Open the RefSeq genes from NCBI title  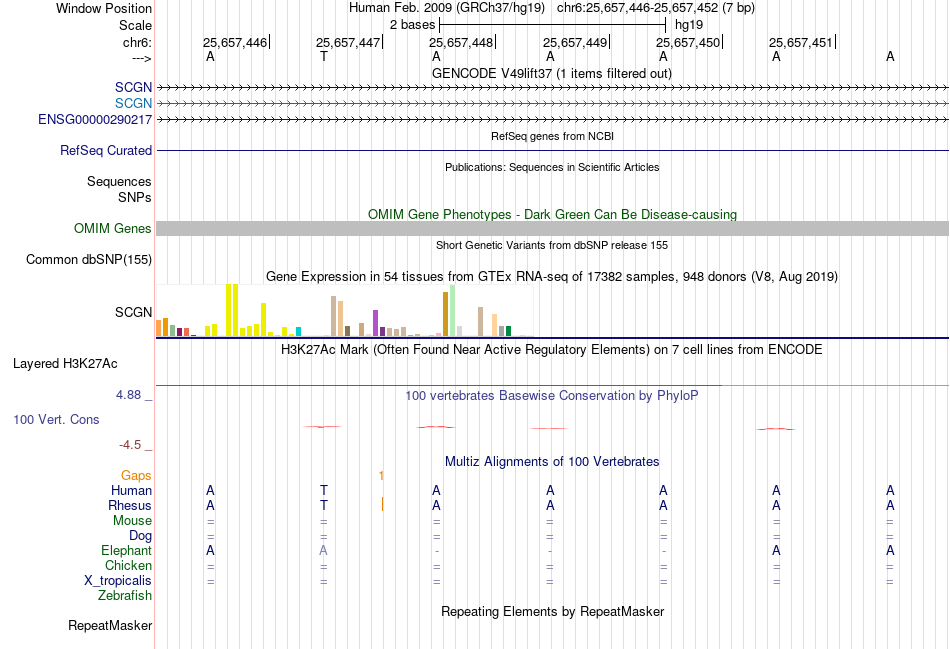(x=552, y=136)
